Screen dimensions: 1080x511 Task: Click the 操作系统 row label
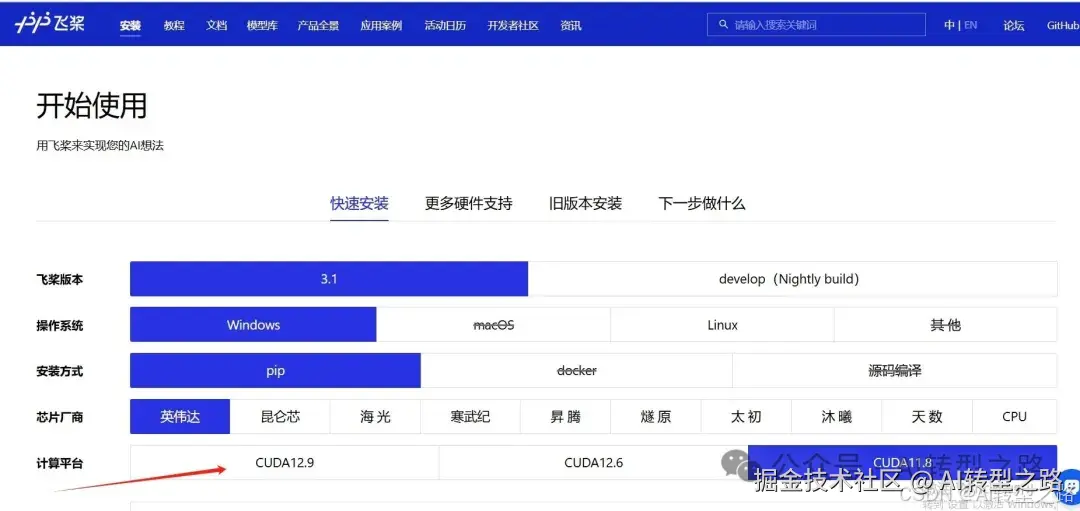click(x=60, y=326)
